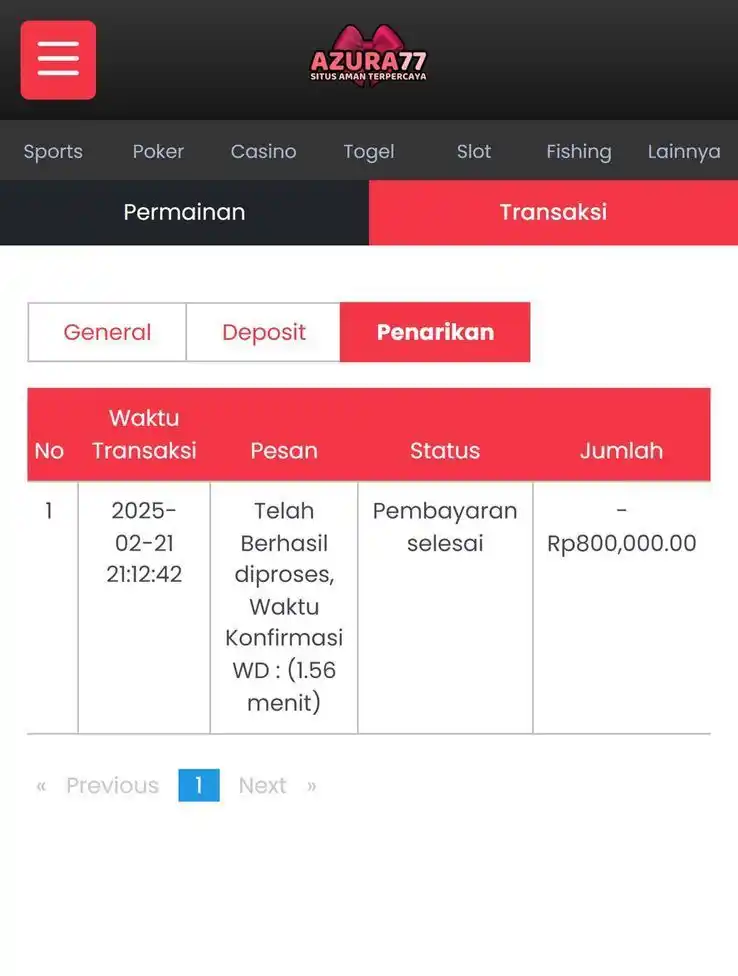Select Casino in navigation bar
Image resolution: width=738 pixels, height=976 pixels.
click(x=263, y=152)
